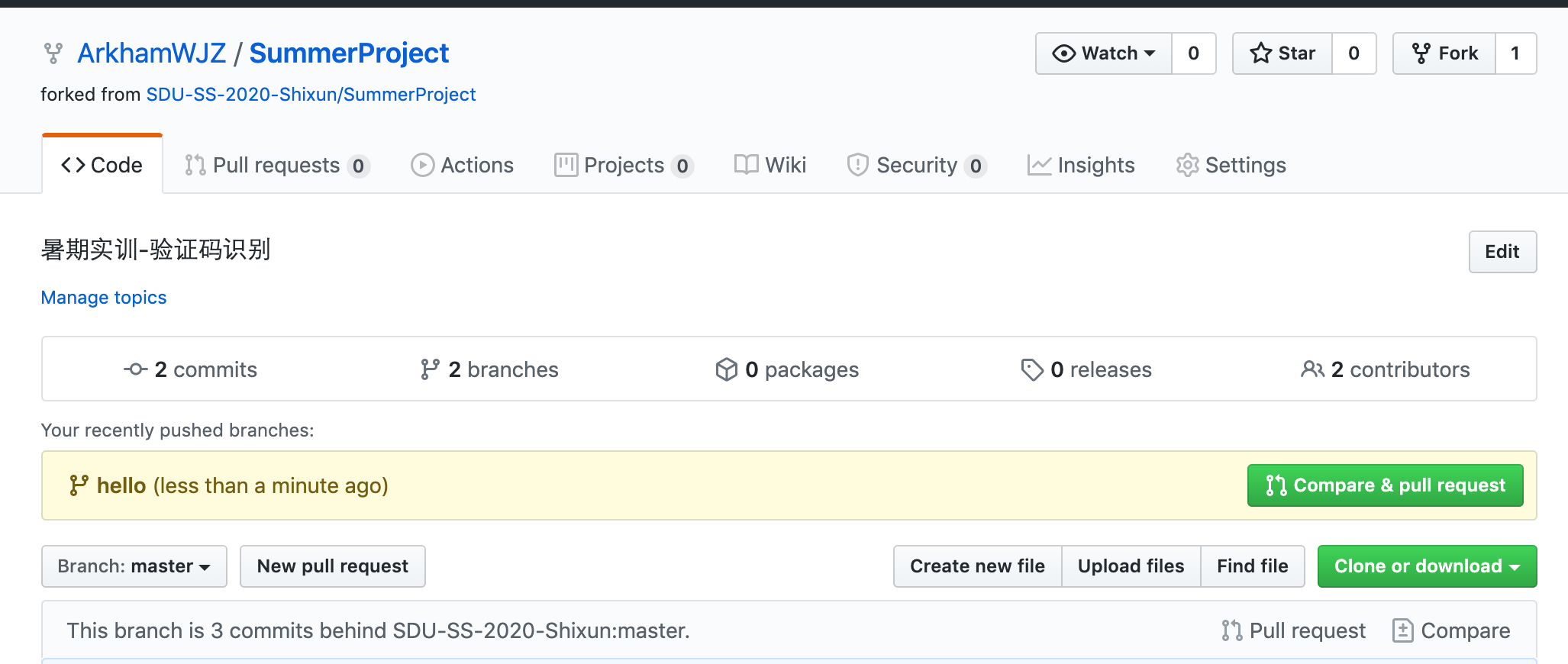The width and height of the screenshot is (1568, 664).
Task: Click the Watch count showing 0
Action: (x=1194, y=53)
